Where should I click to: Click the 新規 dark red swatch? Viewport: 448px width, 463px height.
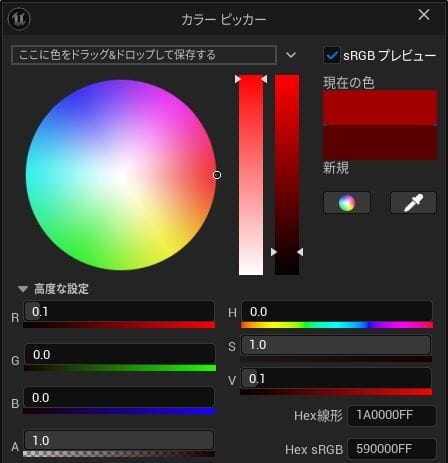click(x=380, y=142)
